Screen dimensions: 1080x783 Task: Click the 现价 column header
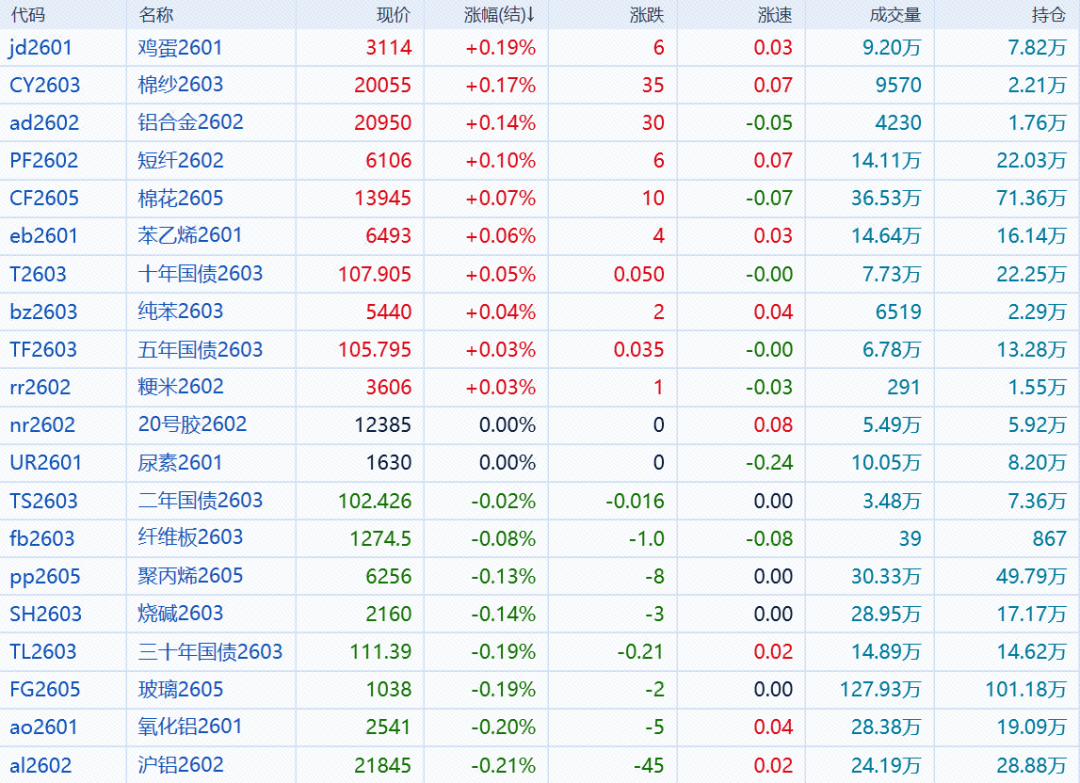pyautogui.click(x=393, y=15)
